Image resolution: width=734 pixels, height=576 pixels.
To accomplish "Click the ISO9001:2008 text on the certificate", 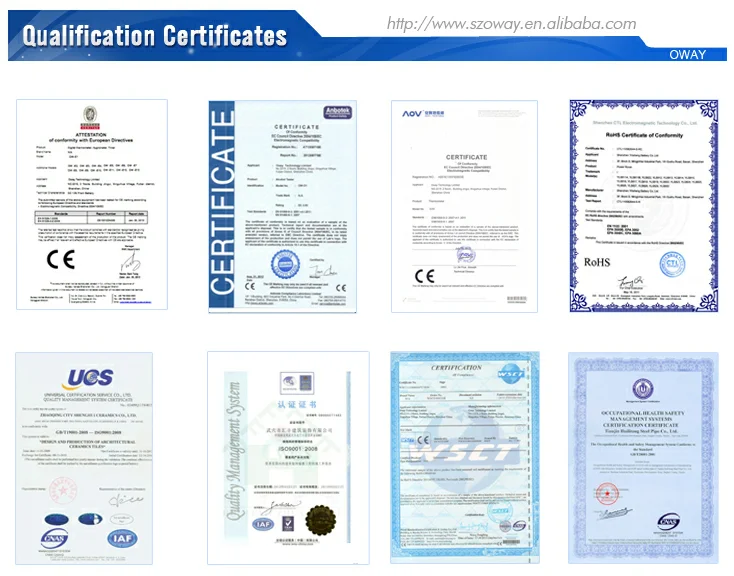I will pyautogui.click(x=298, y=449).
